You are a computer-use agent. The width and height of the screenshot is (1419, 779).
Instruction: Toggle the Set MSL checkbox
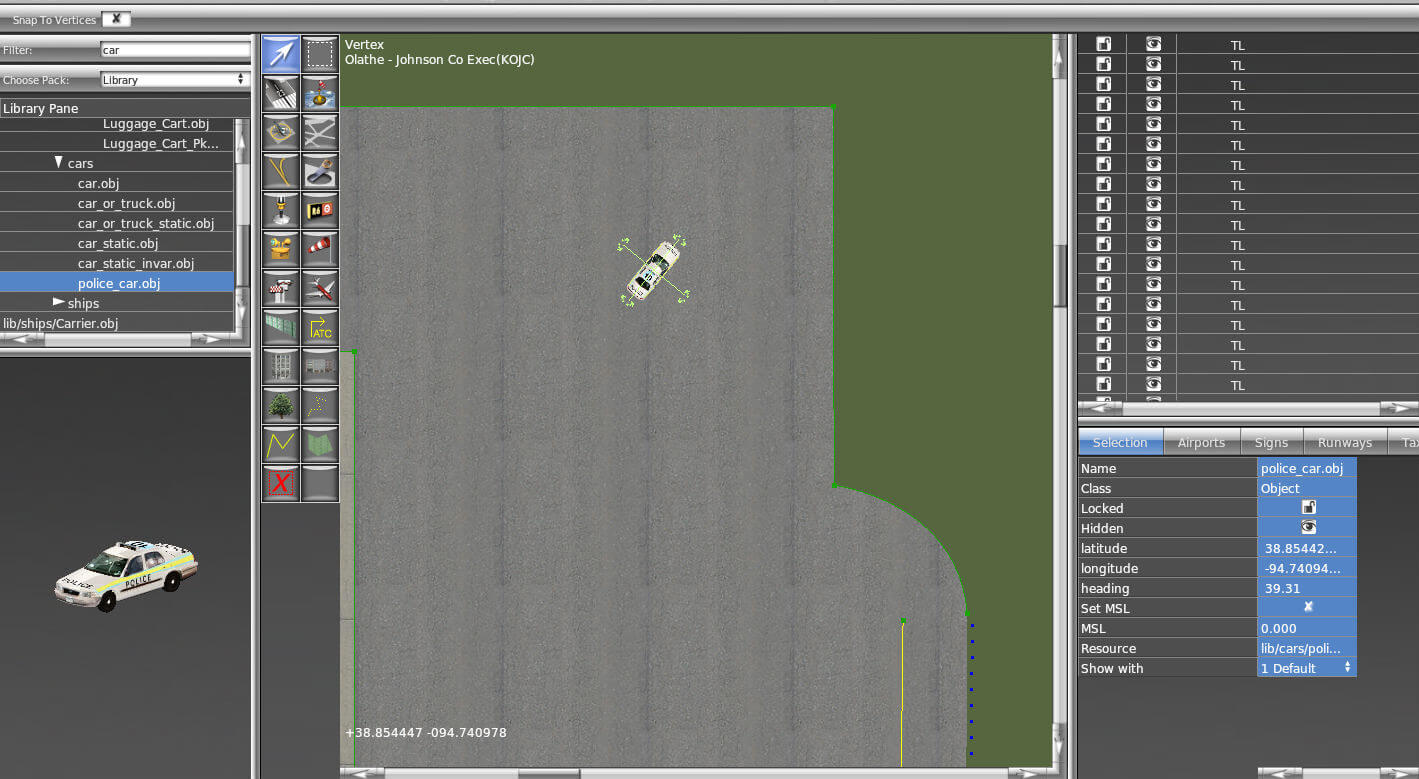click(x=1307, y=608)
